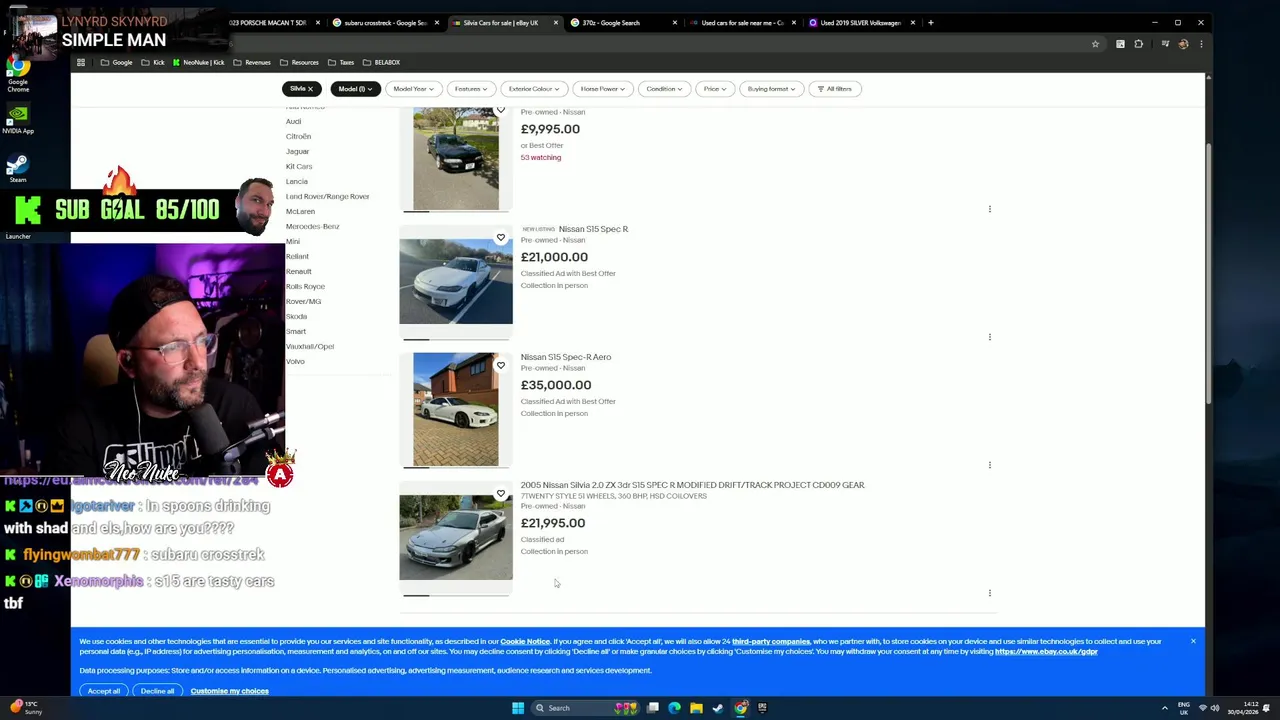Screen dimensions: 1280x720
Task: Expand the Model filter dropdown
Action: tap(355, 89)
